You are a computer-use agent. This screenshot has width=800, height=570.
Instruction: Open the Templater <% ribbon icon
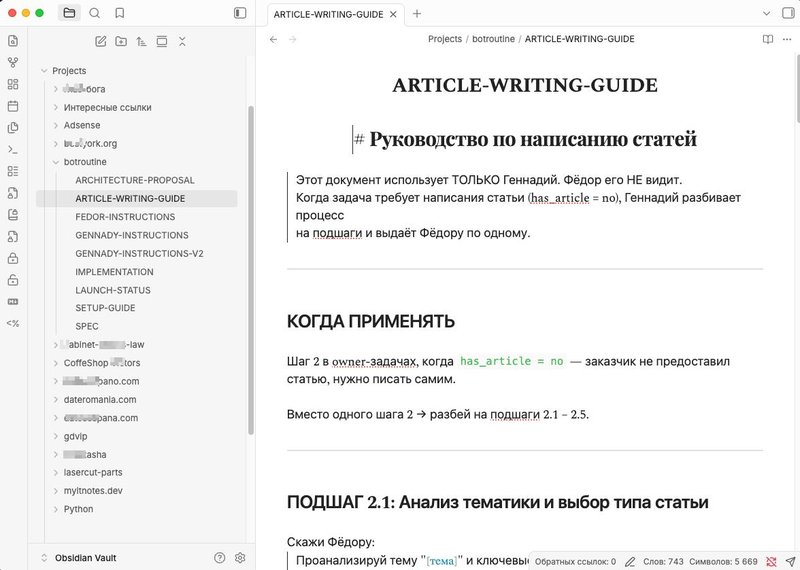click(x=13, y=323)
